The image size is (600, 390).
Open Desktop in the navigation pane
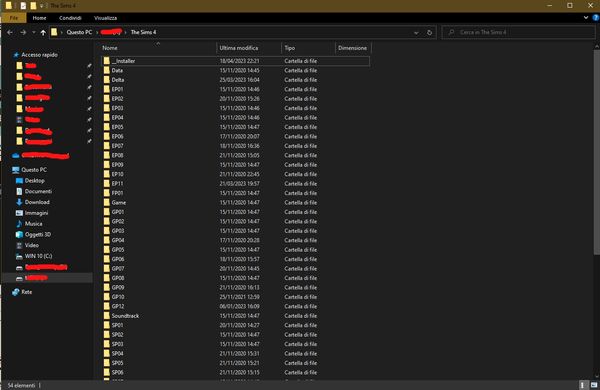point(34,181)
